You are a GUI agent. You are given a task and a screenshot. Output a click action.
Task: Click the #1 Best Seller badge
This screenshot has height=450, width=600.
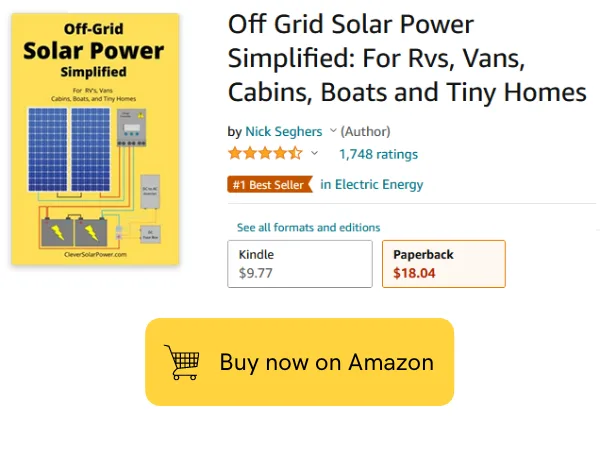click(270, 184)
